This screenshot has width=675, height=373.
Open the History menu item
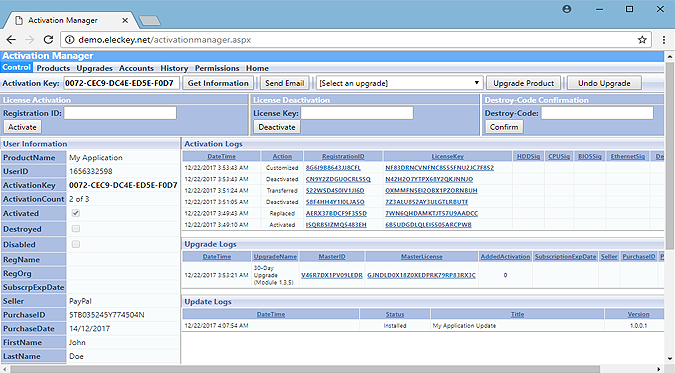click(174, 68)
